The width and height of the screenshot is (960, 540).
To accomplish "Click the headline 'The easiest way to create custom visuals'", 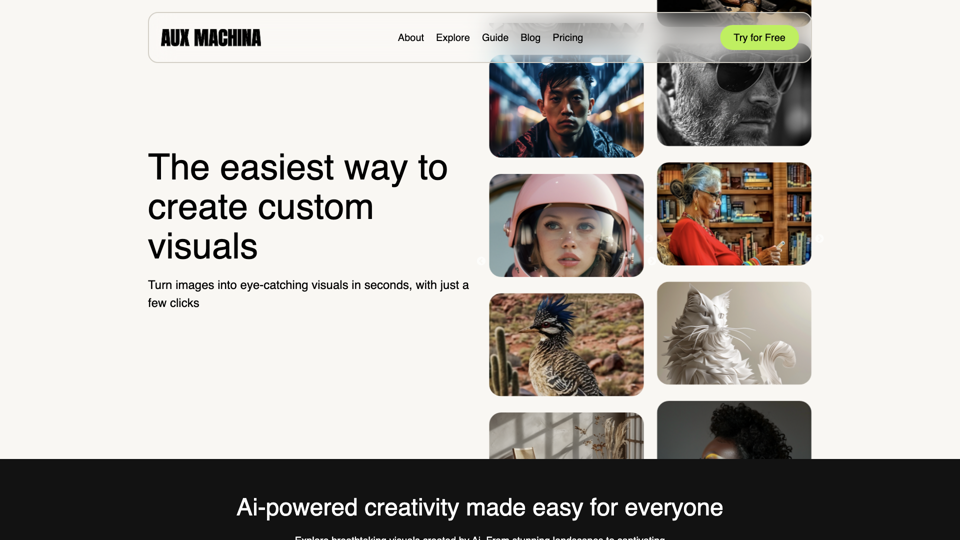I will [298, 206].
